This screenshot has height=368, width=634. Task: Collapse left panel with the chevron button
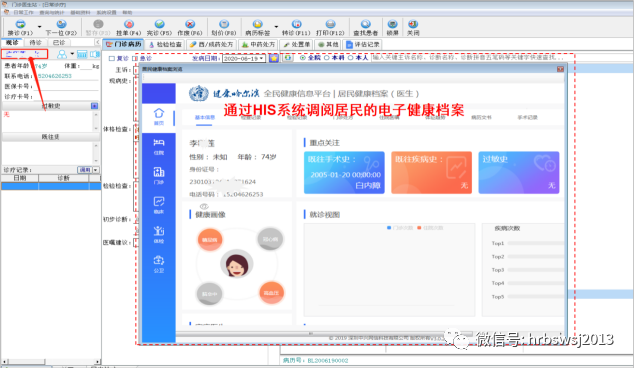97,42
